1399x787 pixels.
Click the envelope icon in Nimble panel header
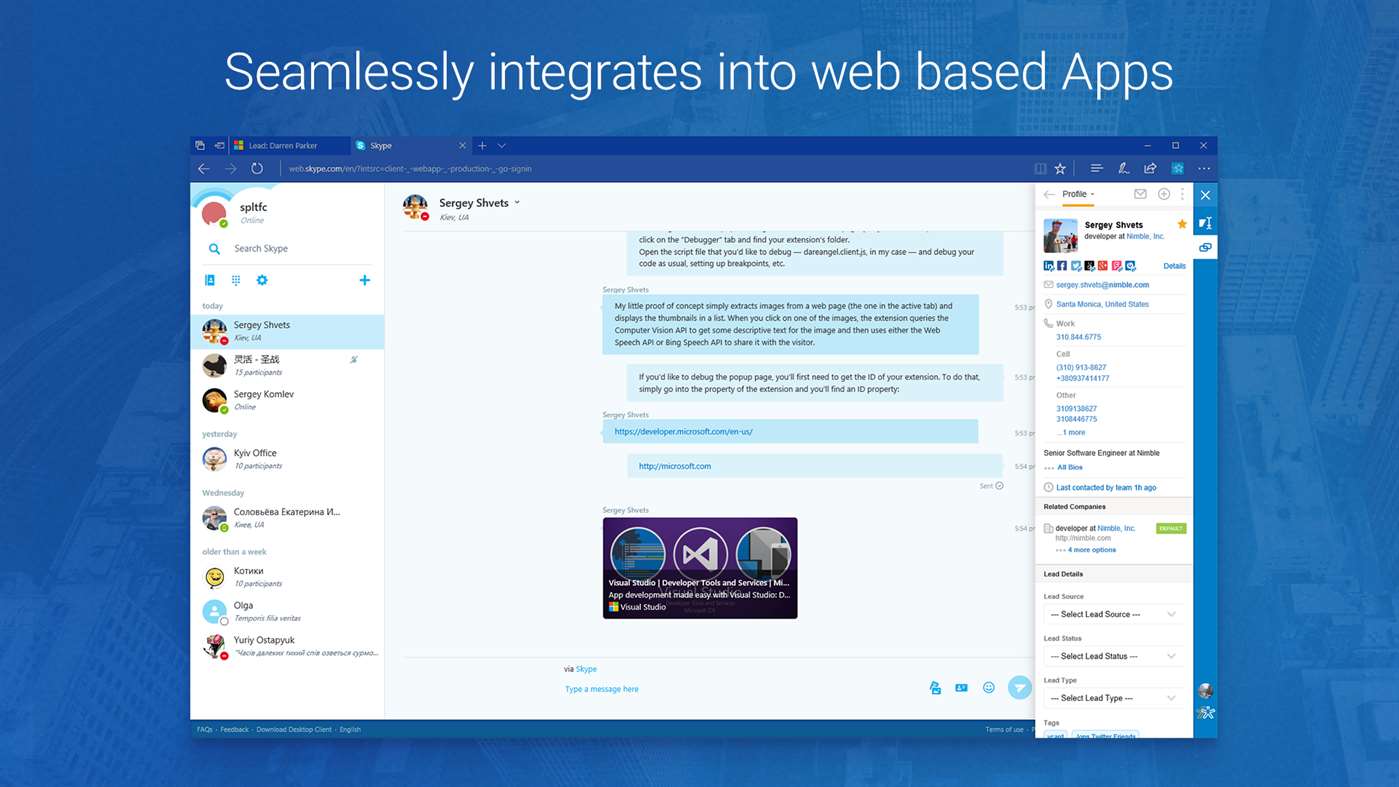(x=1140, y=194)
